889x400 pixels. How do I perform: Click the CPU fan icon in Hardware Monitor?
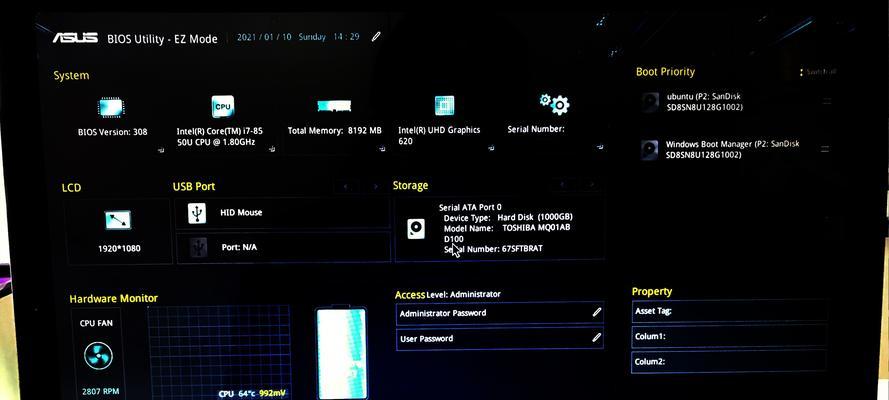coord(98,356)
